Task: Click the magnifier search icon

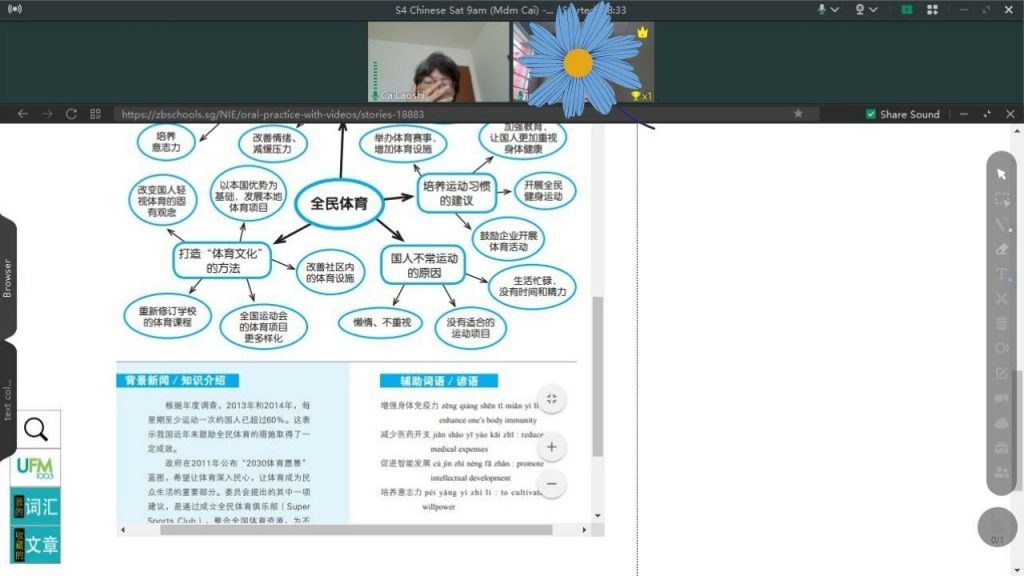Action: click(x=36, y=430)
